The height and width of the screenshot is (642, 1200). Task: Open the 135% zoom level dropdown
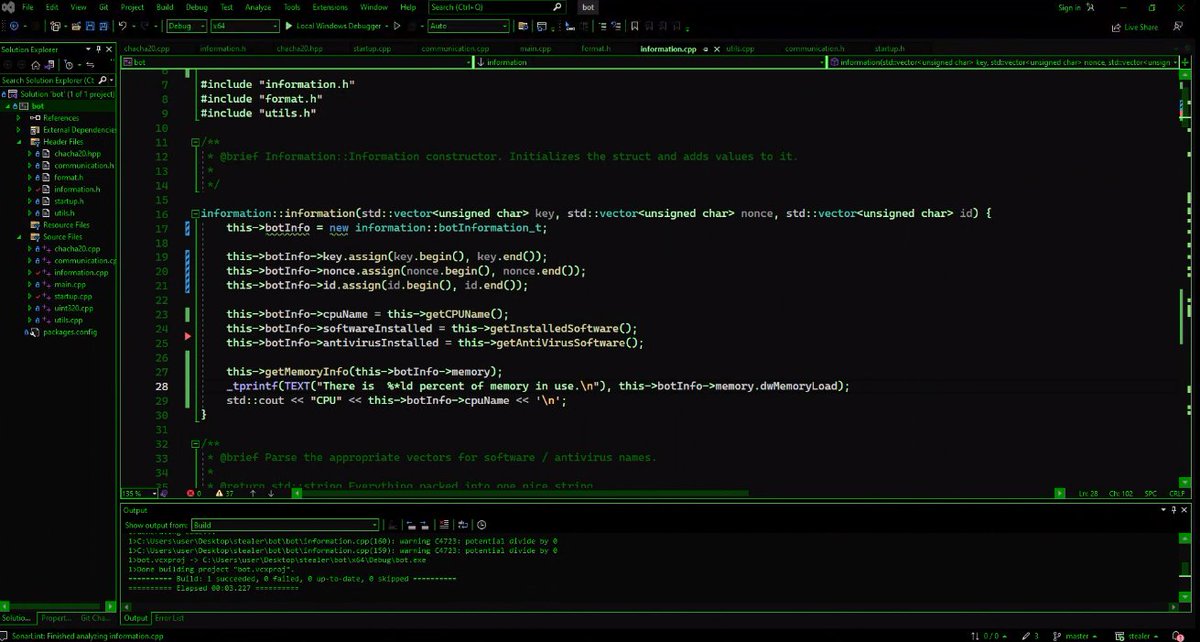137,493
